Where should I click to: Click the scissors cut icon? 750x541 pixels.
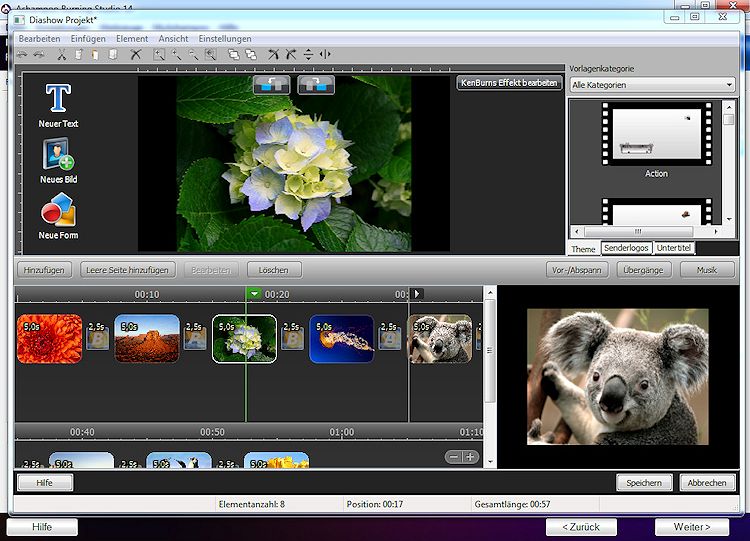pos(61,54)
